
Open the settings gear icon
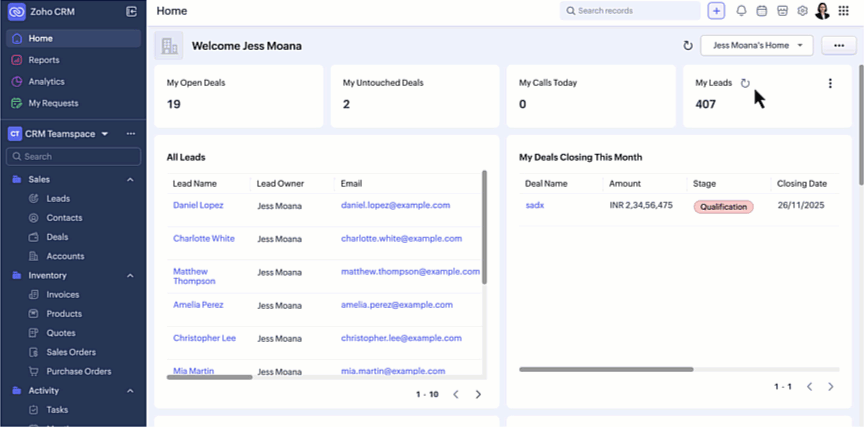(802, 11)
